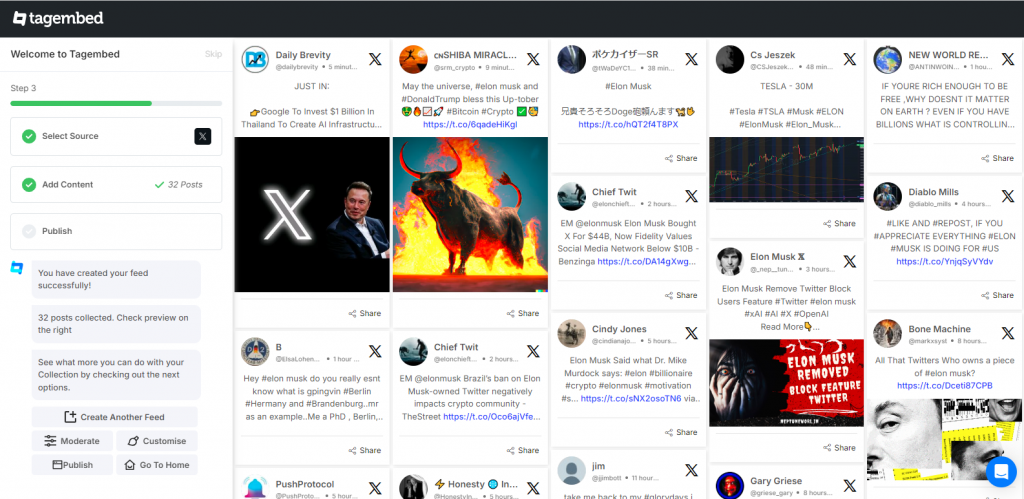Viewport: 1024px width, 499px height.
Task: Click Gary Griese profile avatar
Action: pos(729,485)
